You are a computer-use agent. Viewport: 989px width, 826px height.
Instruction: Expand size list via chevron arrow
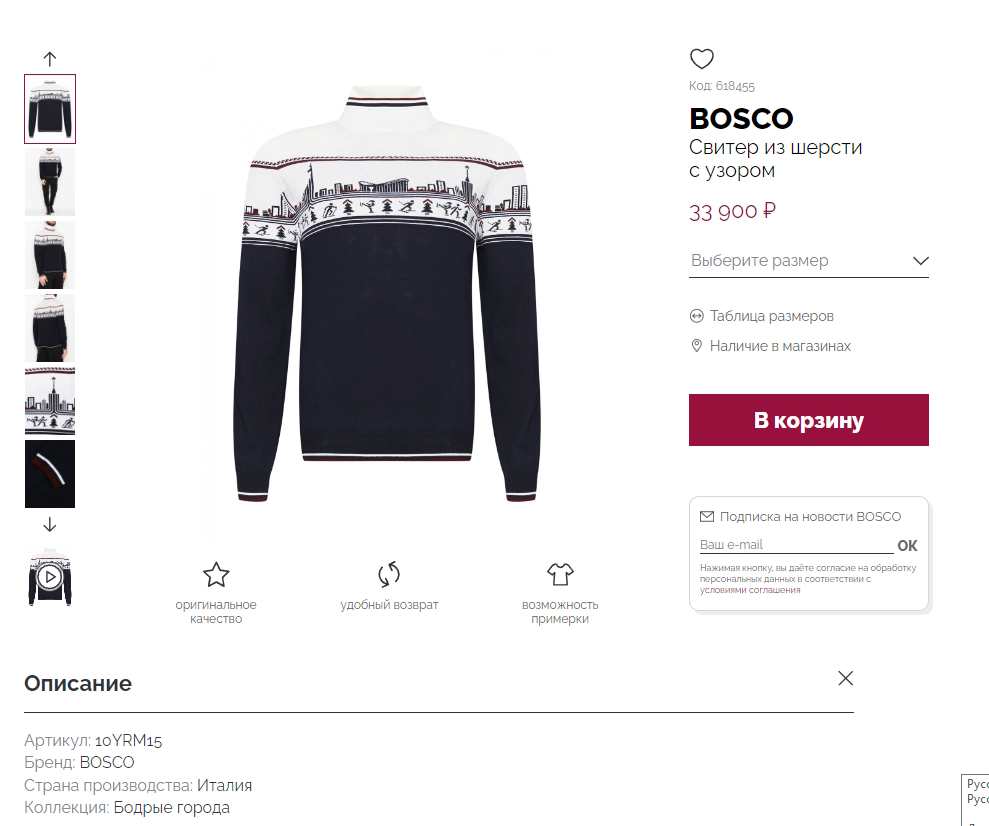(x=920, y=260)
